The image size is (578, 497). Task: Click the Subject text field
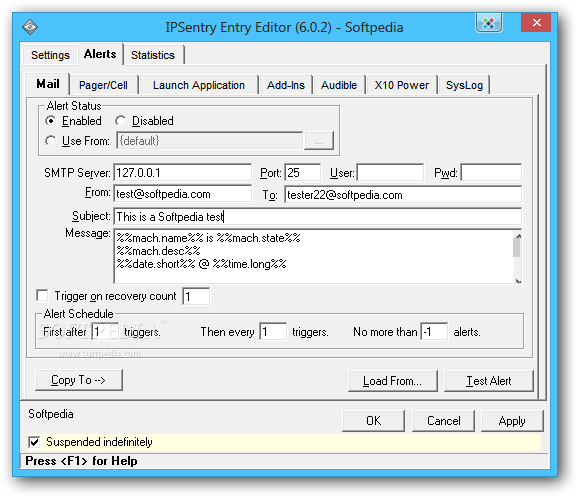(x=318, y=216)
